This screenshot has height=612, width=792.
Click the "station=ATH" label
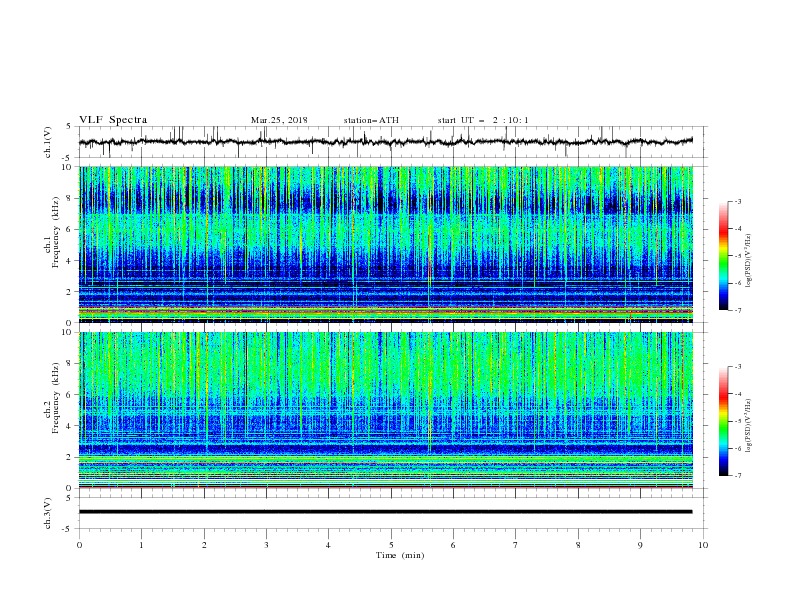[x=371, y=120]
